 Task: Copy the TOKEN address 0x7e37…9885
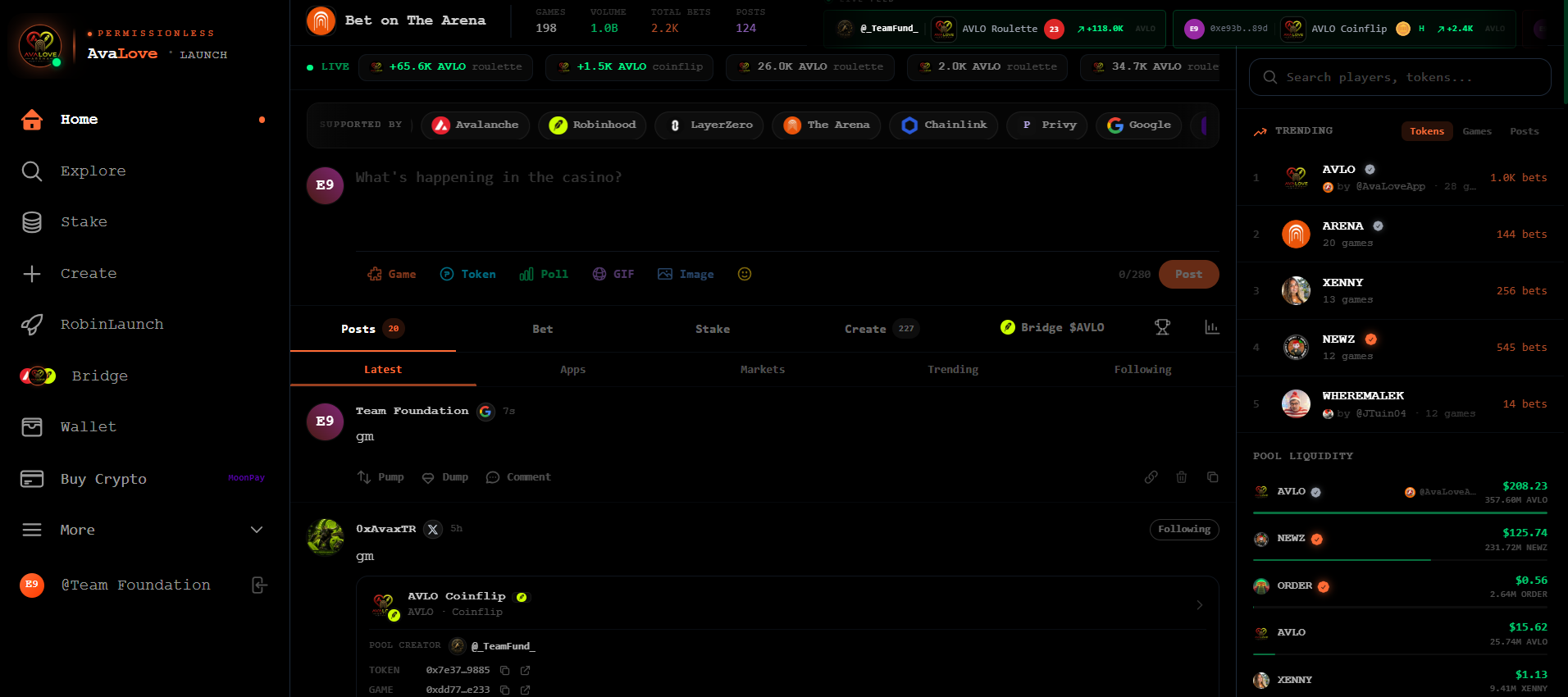[x=505, y=671]
